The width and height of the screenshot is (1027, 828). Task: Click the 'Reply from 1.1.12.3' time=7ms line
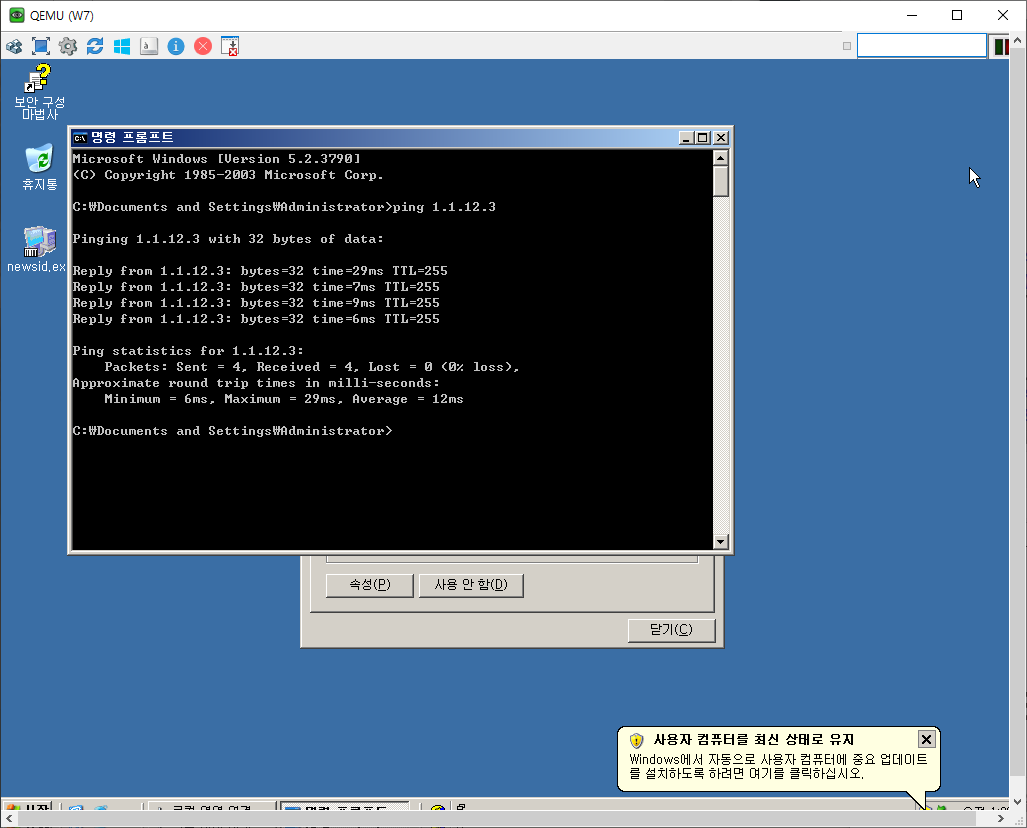[x=256, y=287]
